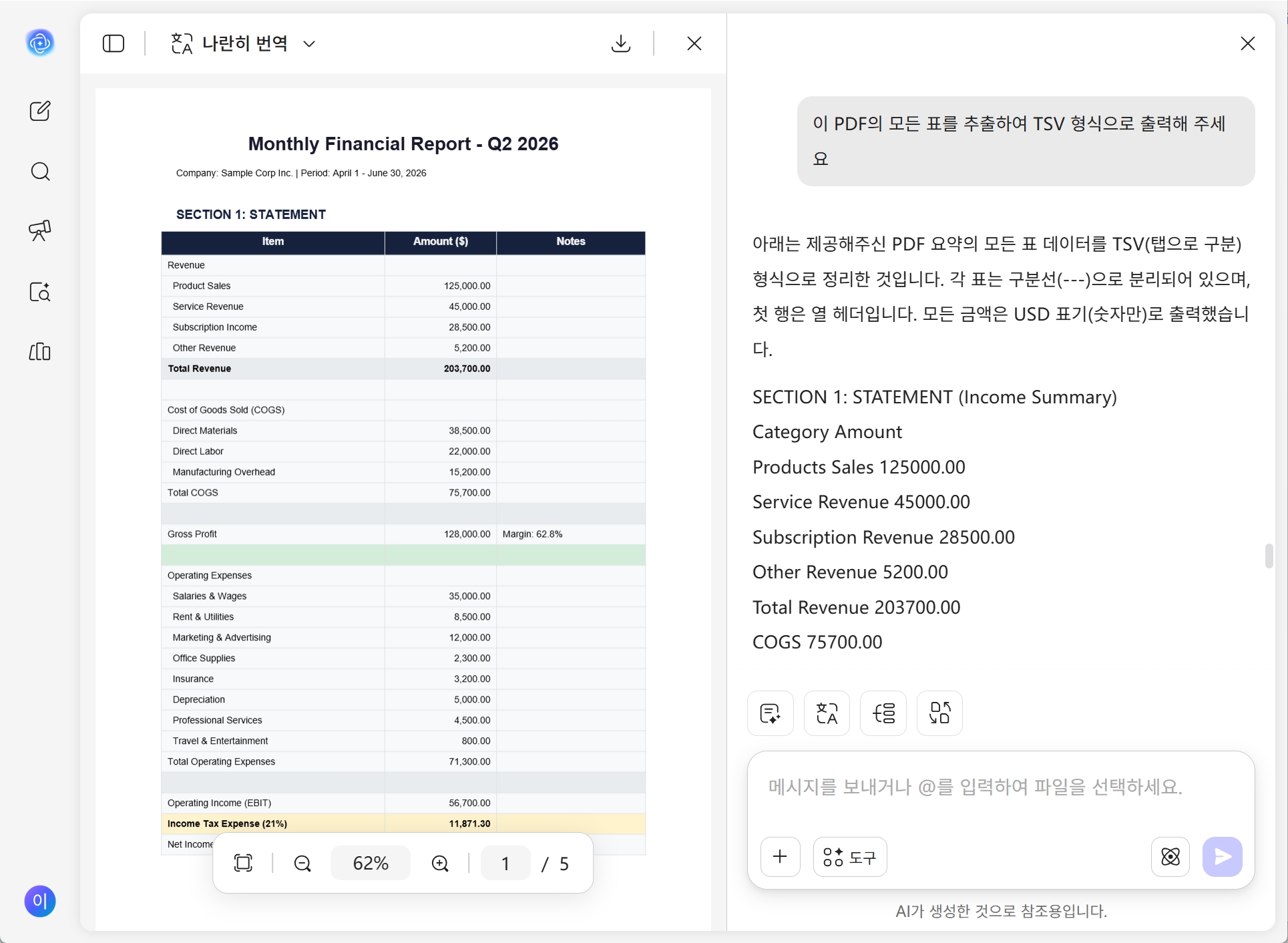
Task: Click the translate quick action icon
Action: click(x=827, y=713)
